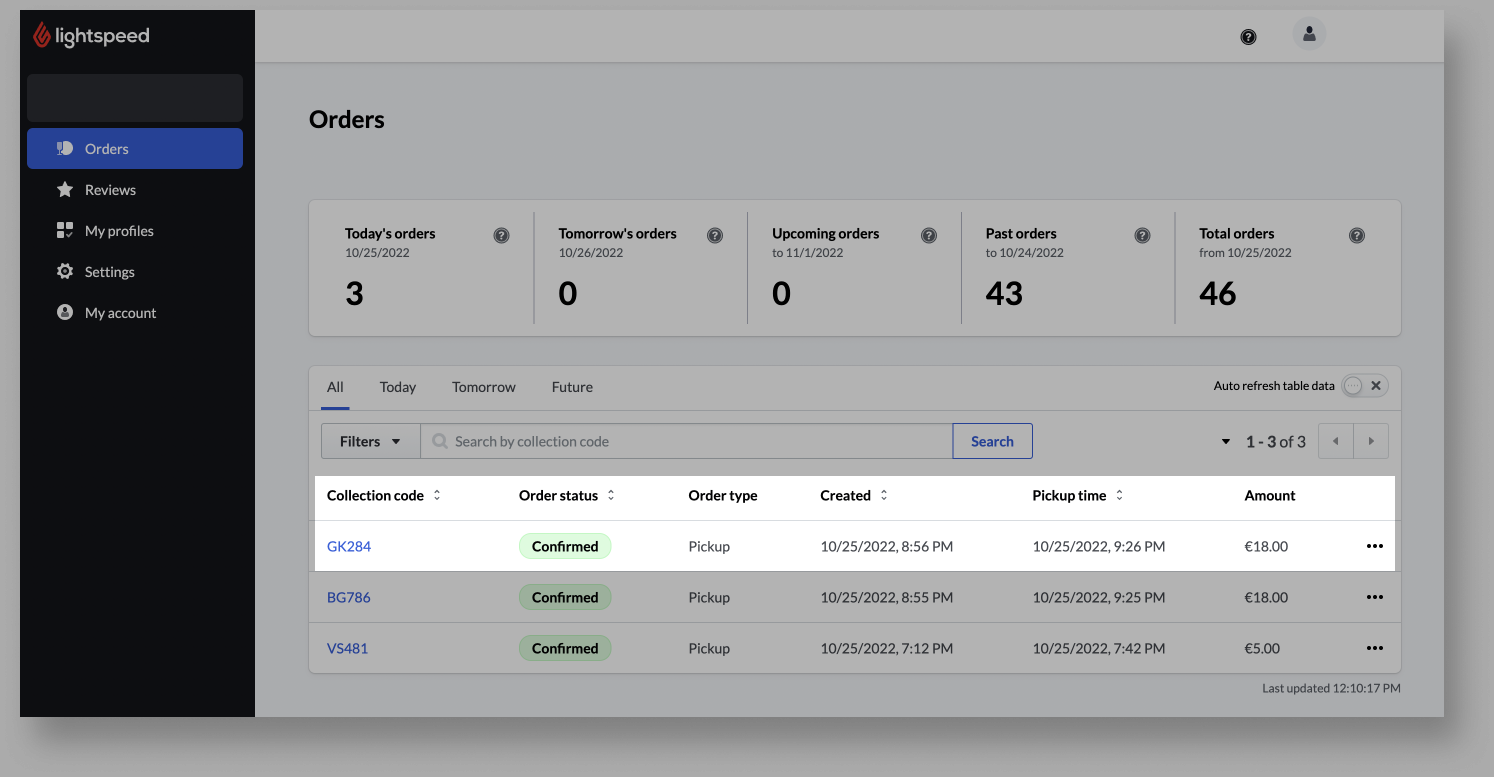This screenshot has height=777, width=1494.
Task: Click help icon beside Upcoming orders
Action: coord(929,236)
